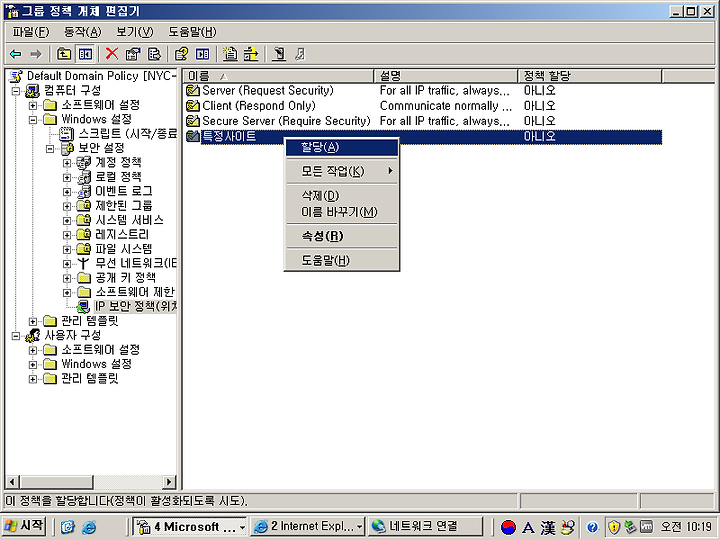720x540 pixels.
Task: Expand the 이벤트 로그 node
Action: [x=67, y=192]
